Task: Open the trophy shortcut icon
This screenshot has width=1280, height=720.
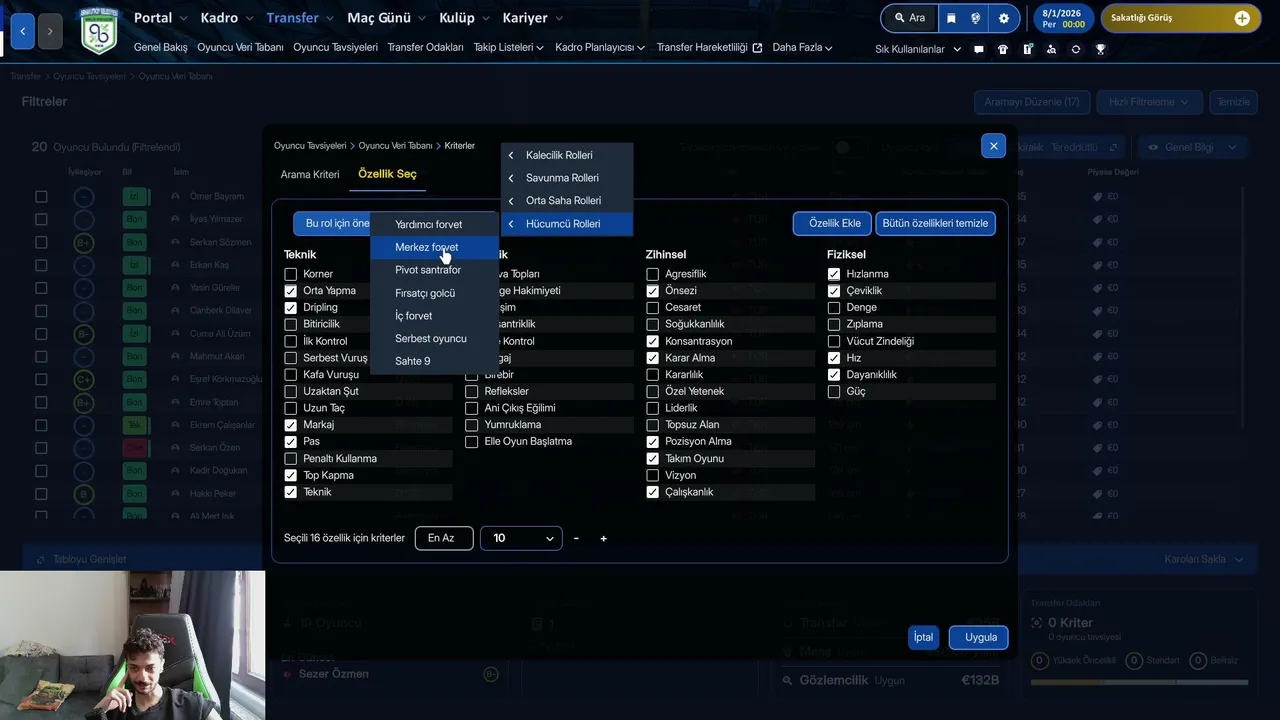Action: click(x=1100, y=49)
